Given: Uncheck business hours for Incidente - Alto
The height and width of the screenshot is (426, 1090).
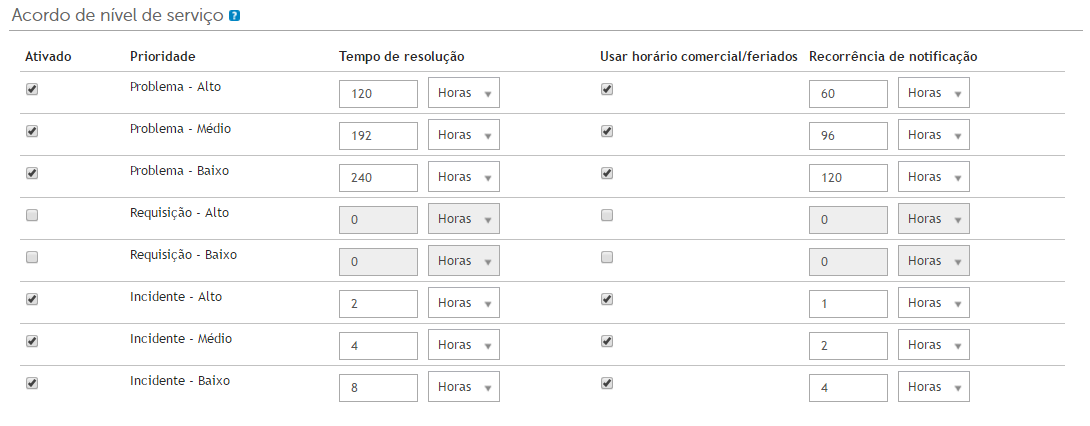Looking at the screenshot, I should (x=607, y=300).
